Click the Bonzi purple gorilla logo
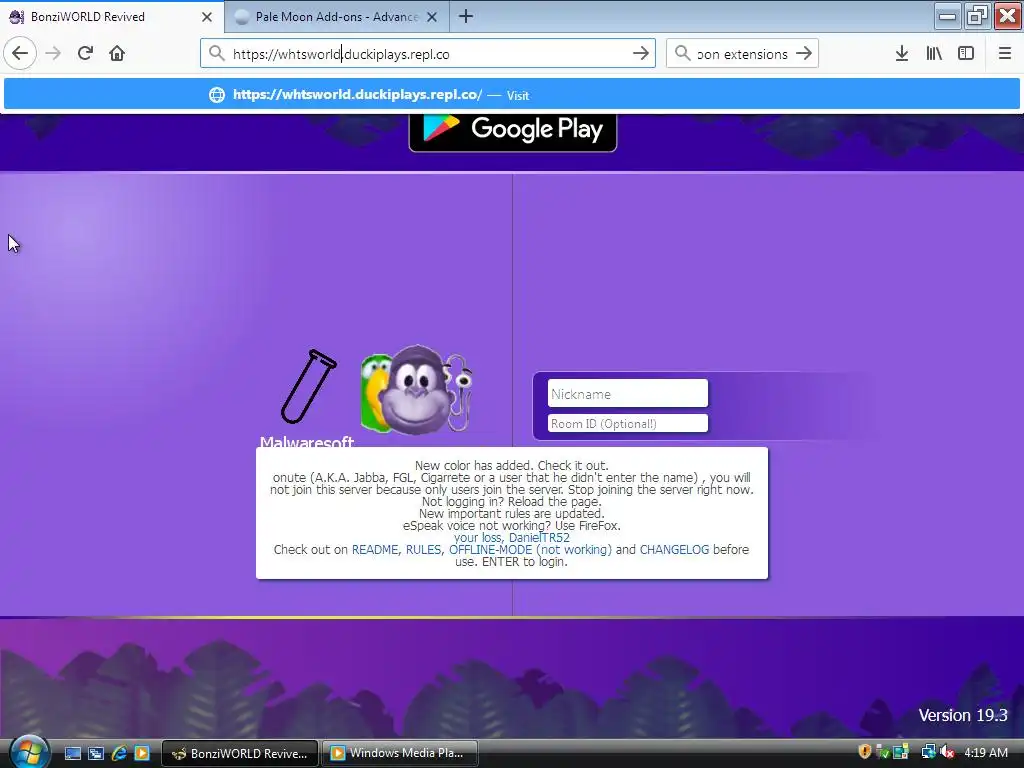Viewport: 1024px width, 768px height. pyautogui.click(x=416, y=391)
